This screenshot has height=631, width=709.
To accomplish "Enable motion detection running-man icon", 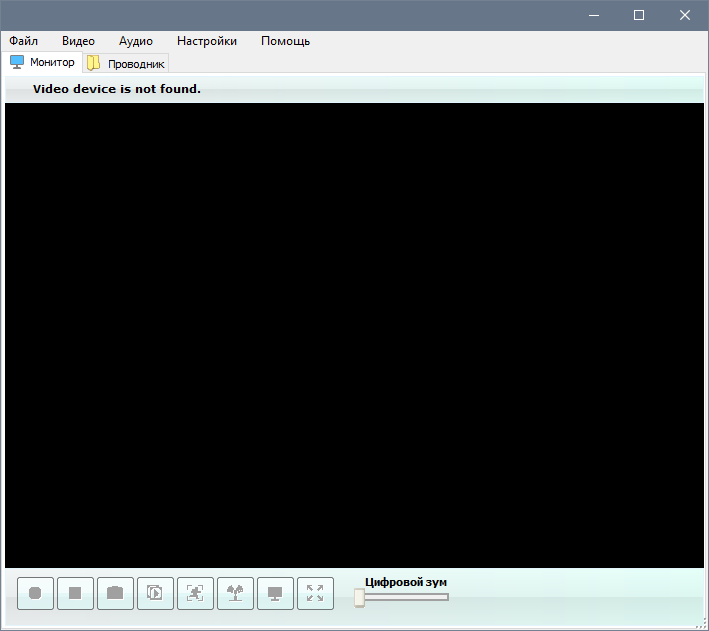I will [195, 593].
